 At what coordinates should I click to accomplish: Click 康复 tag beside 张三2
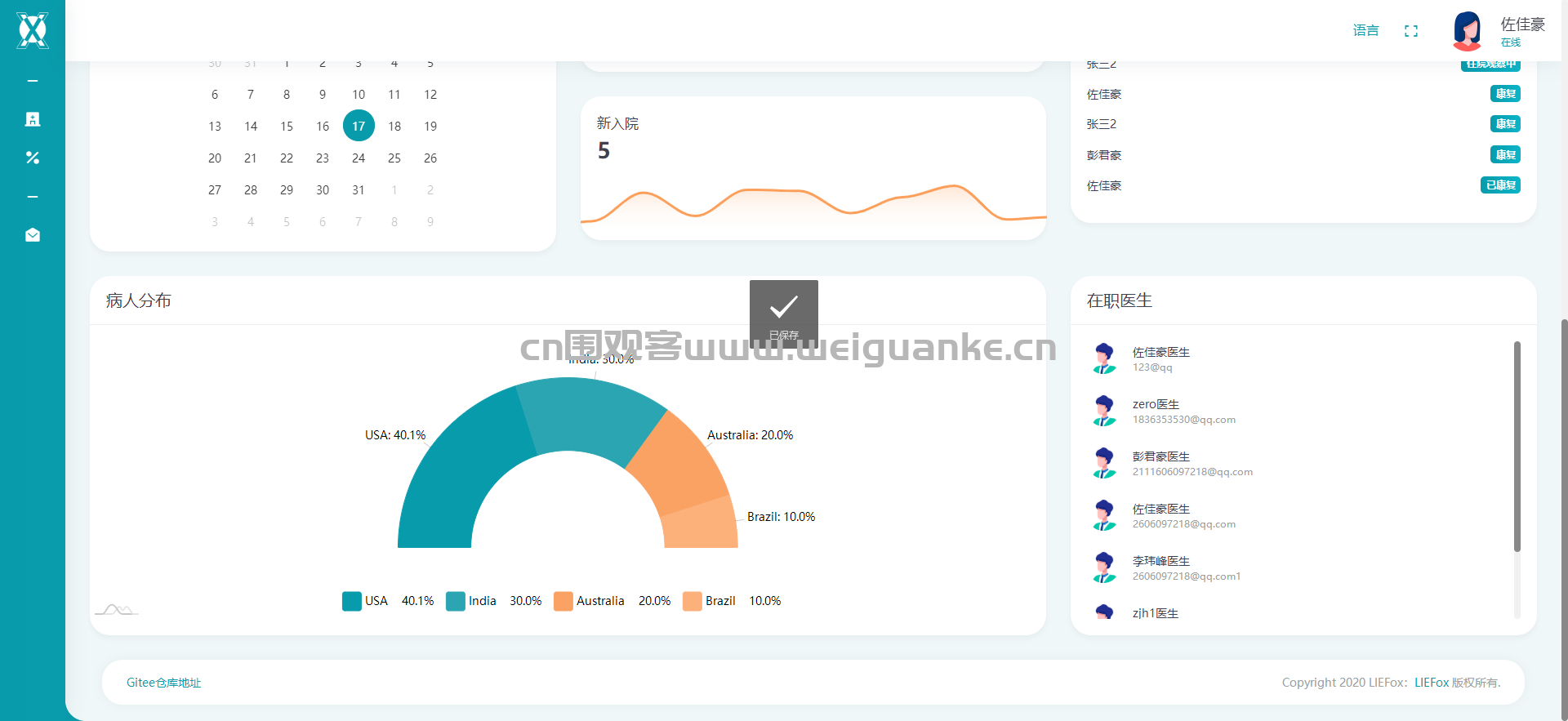(x=1505, y=123)
